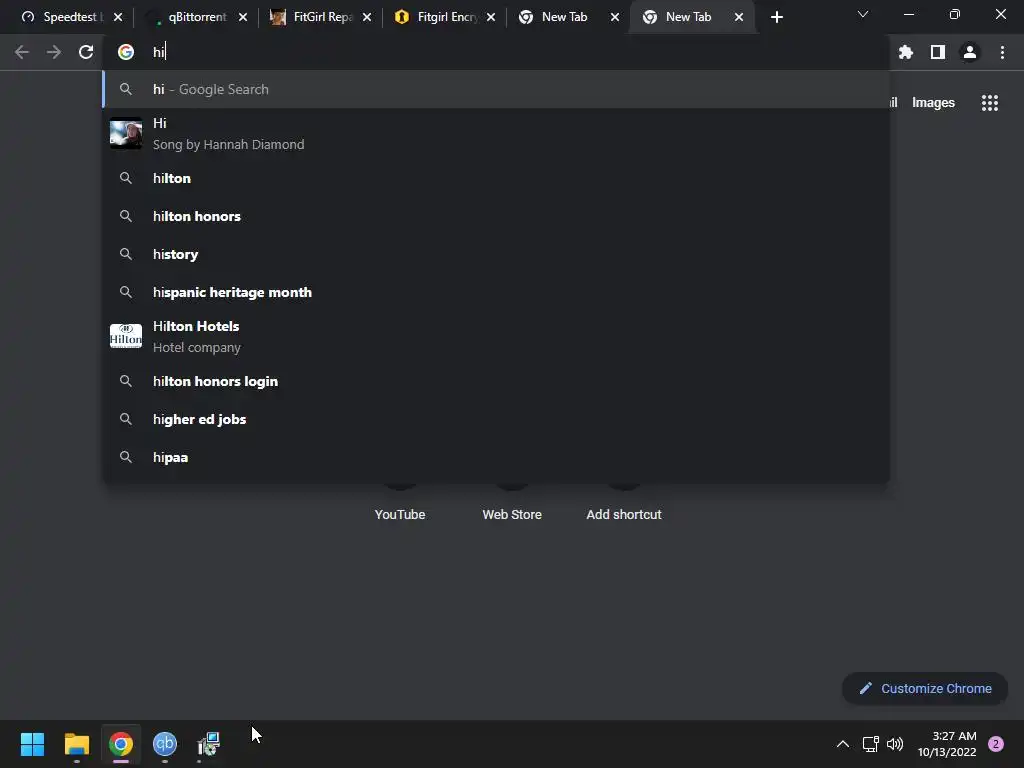Close the active New Tab

click(x=739, y=17)
